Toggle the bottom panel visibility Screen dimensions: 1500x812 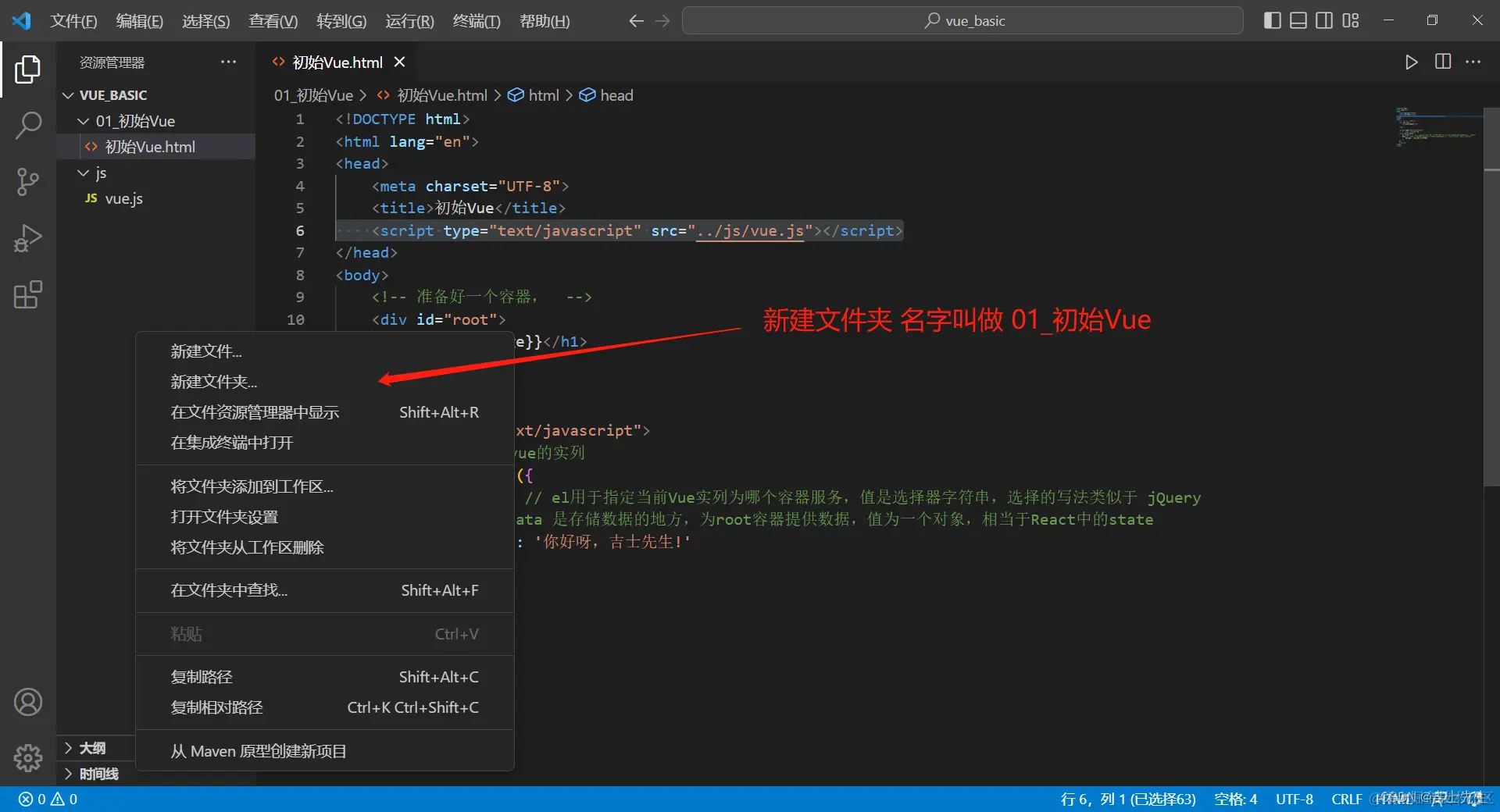(x=1298, y=20)
